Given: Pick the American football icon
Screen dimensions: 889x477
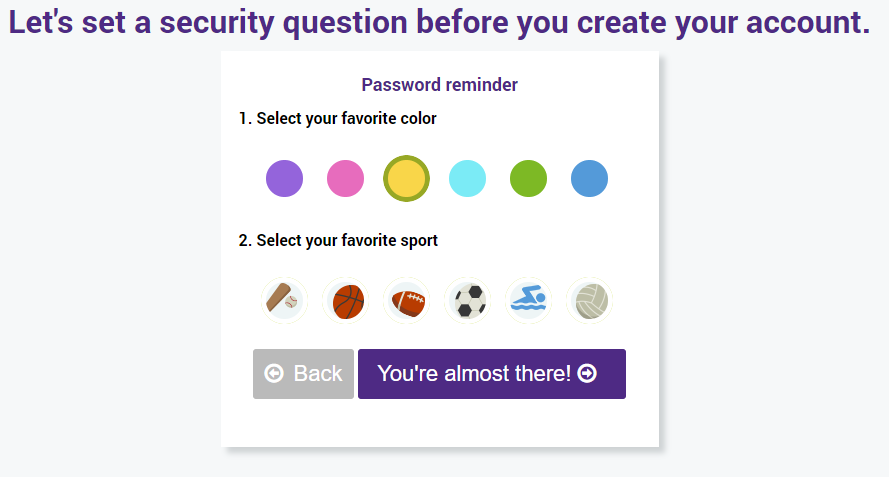Looking at the screenshot, I should click(x=407, y=301).
